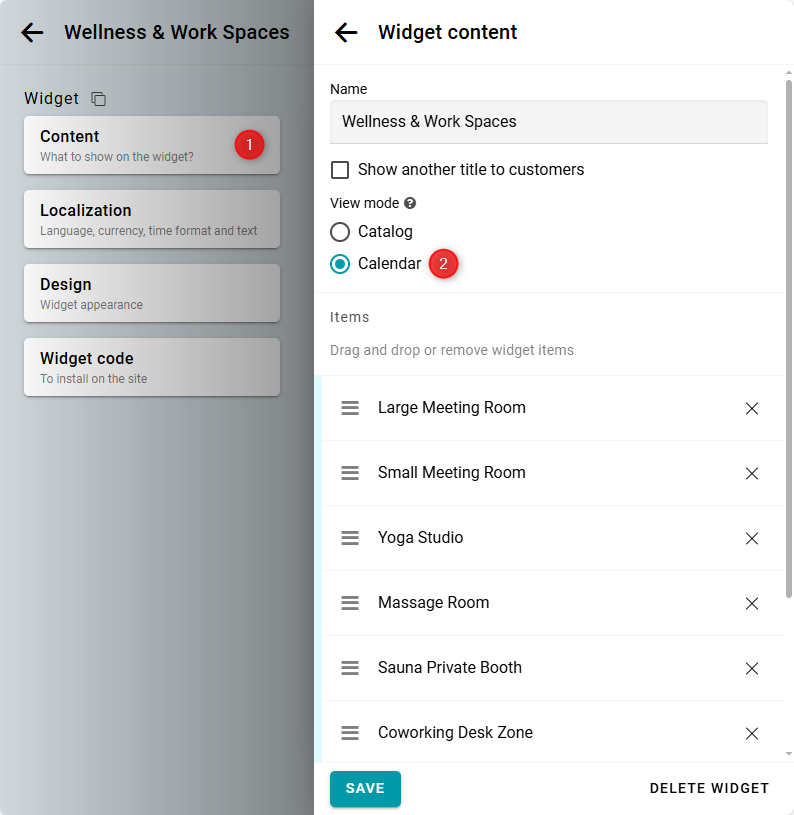Click the Save button
Image resolution: width=794 pixels, height=815 pixels.
[x=365, y=788]
